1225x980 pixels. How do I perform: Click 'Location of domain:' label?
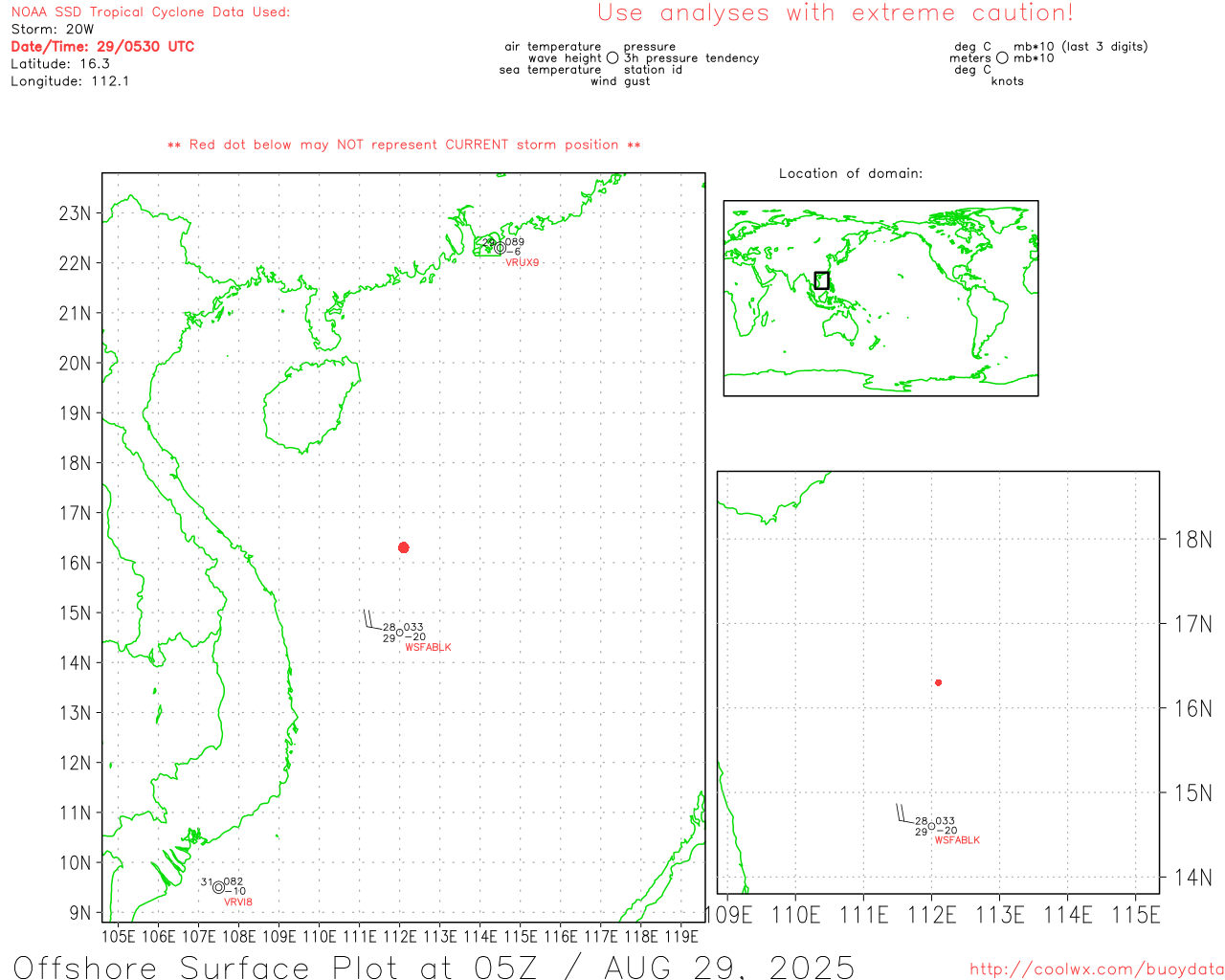(851, 173)
